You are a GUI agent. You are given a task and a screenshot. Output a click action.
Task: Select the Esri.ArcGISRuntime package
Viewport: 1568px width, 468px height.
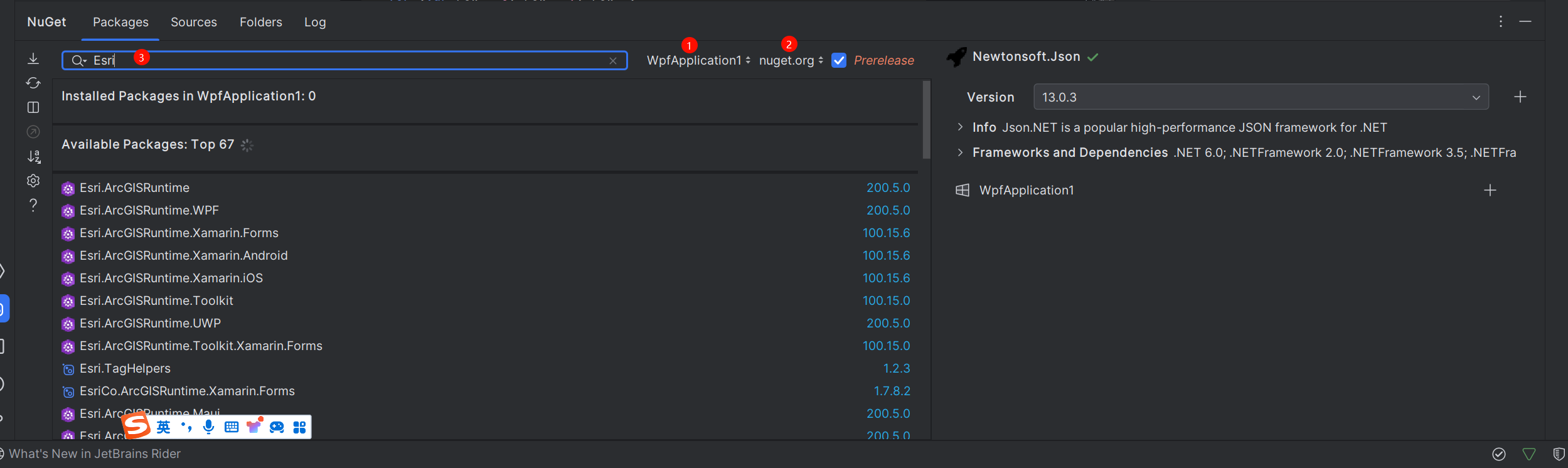[486, 188]
